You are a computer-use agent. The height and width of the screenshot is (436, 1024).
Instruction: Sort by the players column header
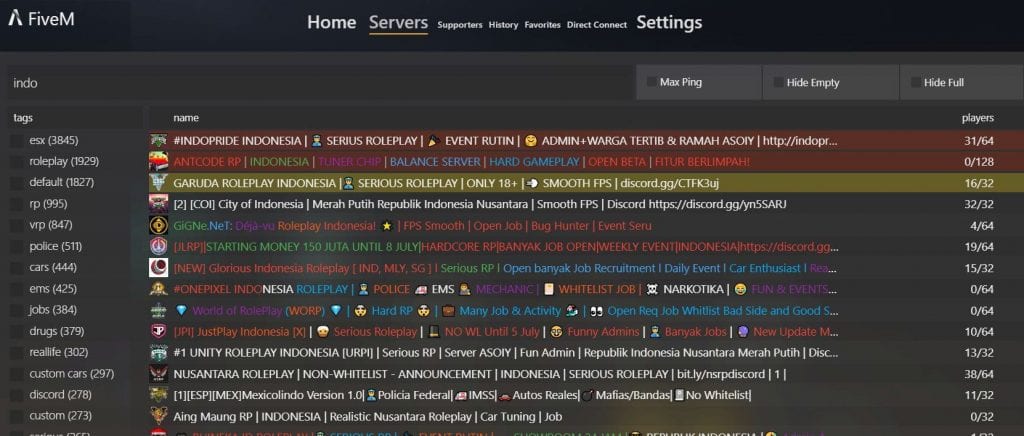[978, 118]
